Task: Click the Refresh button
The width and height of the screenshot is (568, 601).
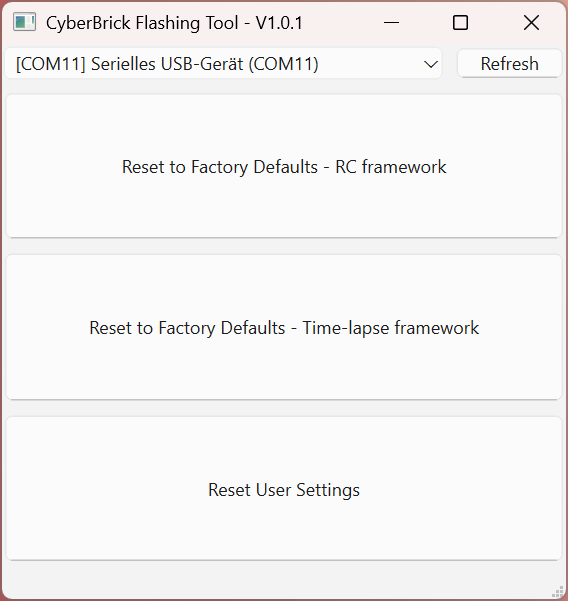Action: [x=509, y=64]
